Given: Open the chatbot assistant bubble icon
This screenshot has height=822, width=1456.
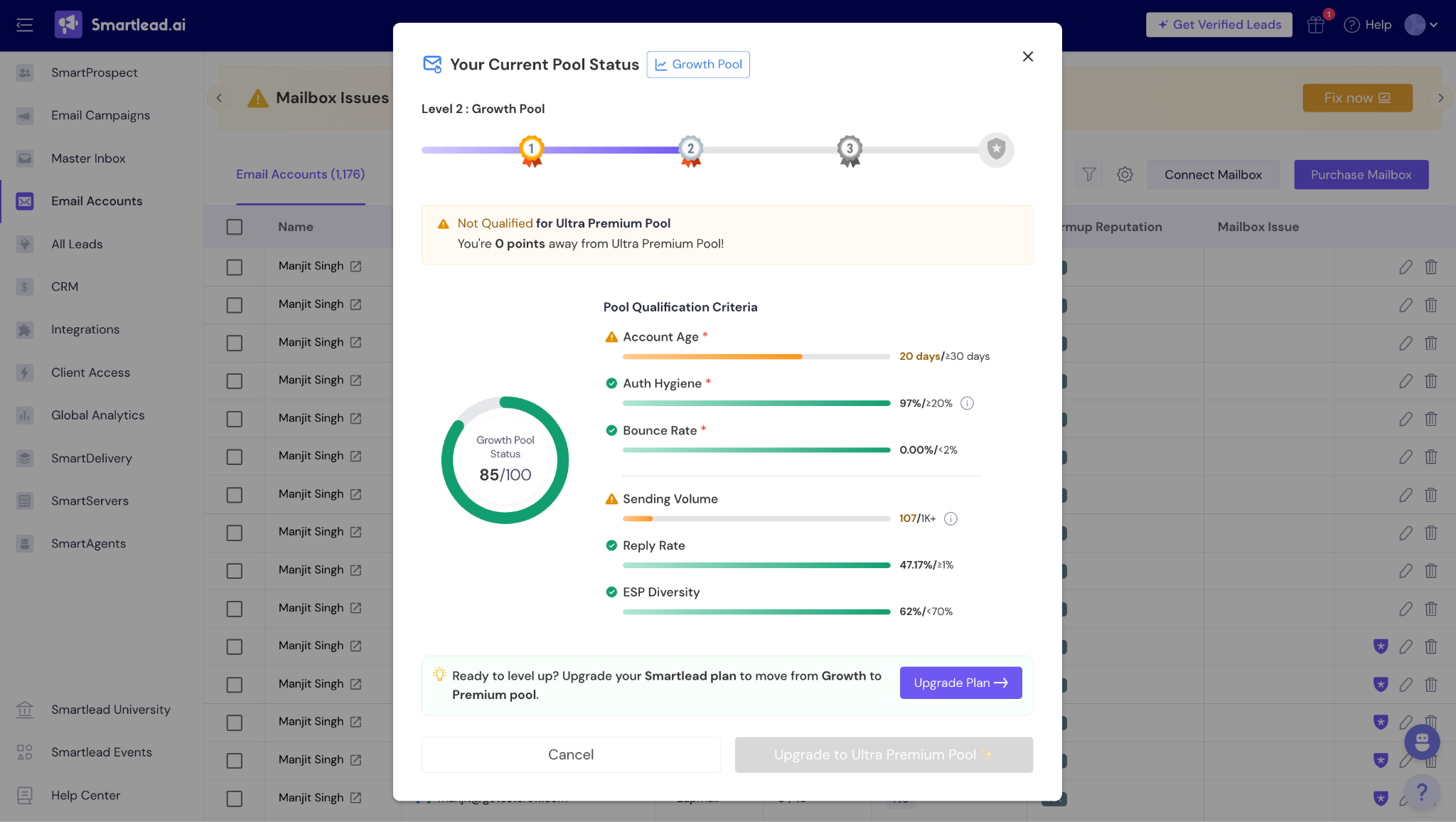Looking at the screenshot, I should [1422, 742].
